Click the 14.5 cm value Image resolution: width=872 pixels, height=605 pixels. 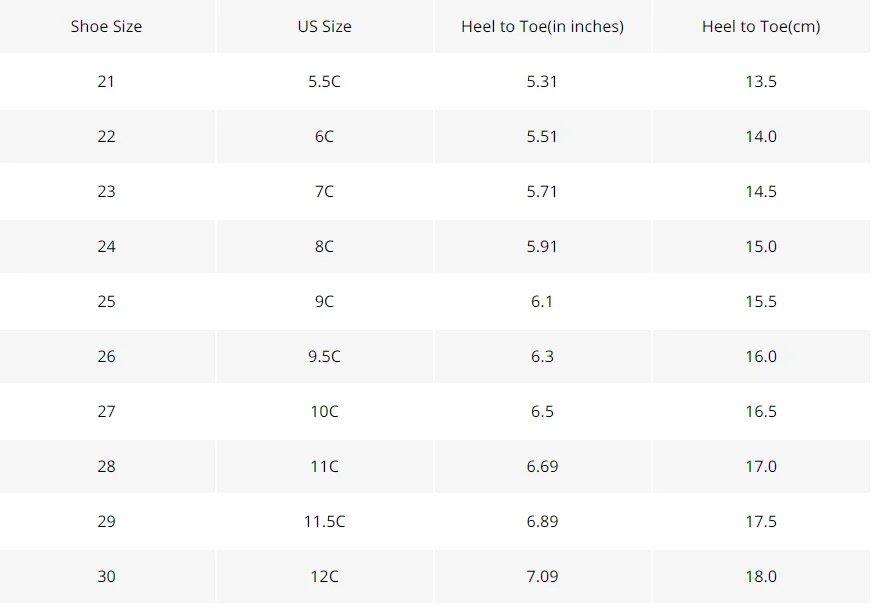pyautogui.click(x=761, y=191)
